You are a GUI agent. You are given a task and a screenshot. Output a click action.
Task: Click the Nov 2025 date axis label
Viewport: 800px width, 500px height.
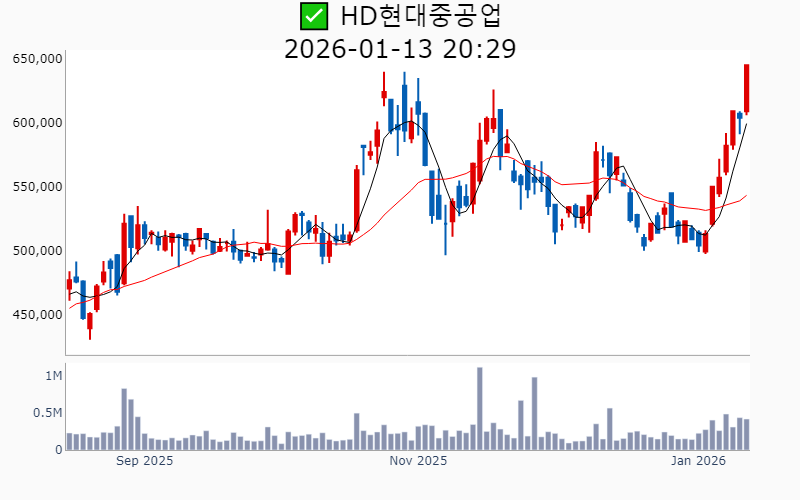(x=418, y=461)
